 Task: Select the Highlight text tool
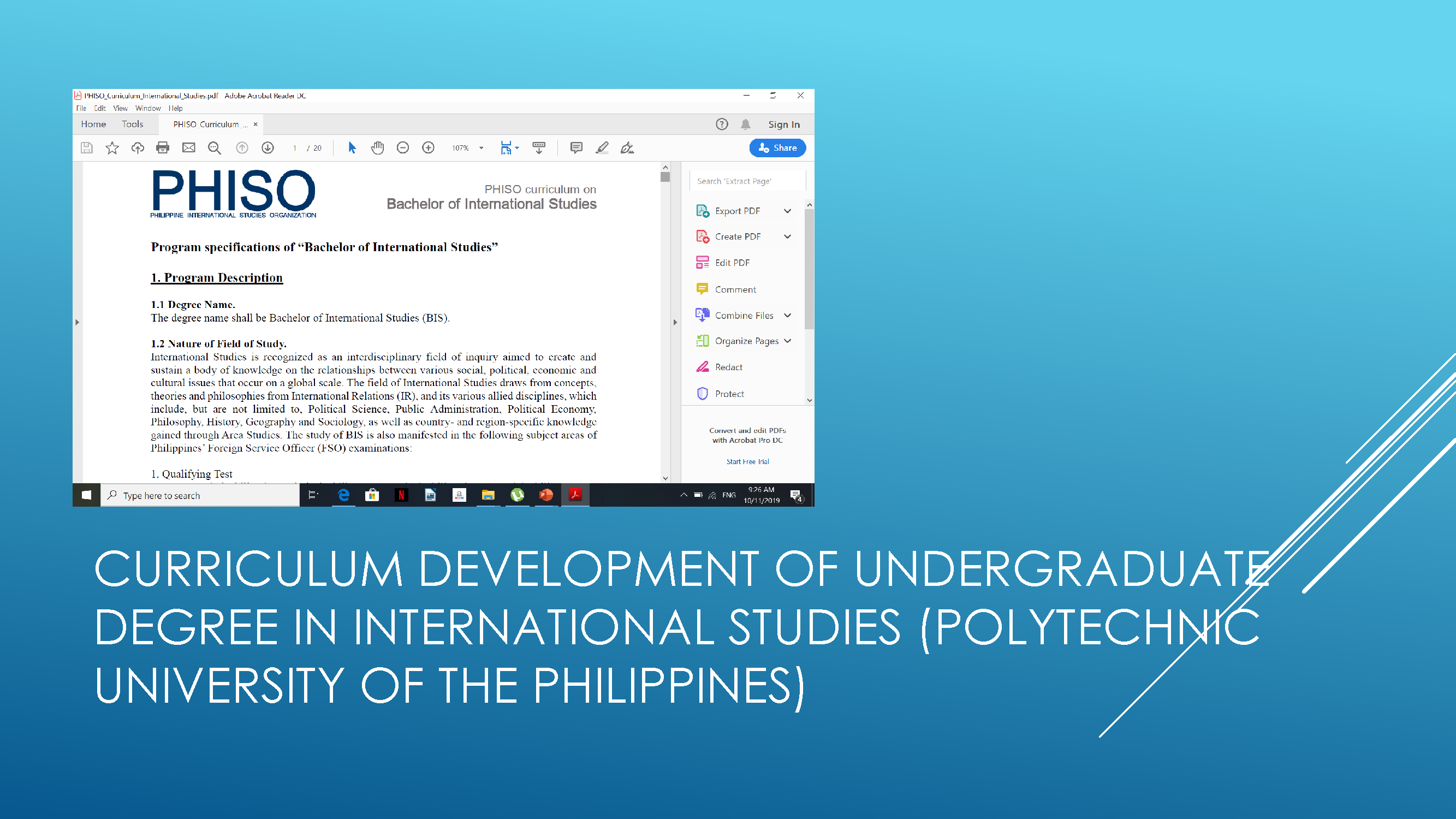coord(602,147)
